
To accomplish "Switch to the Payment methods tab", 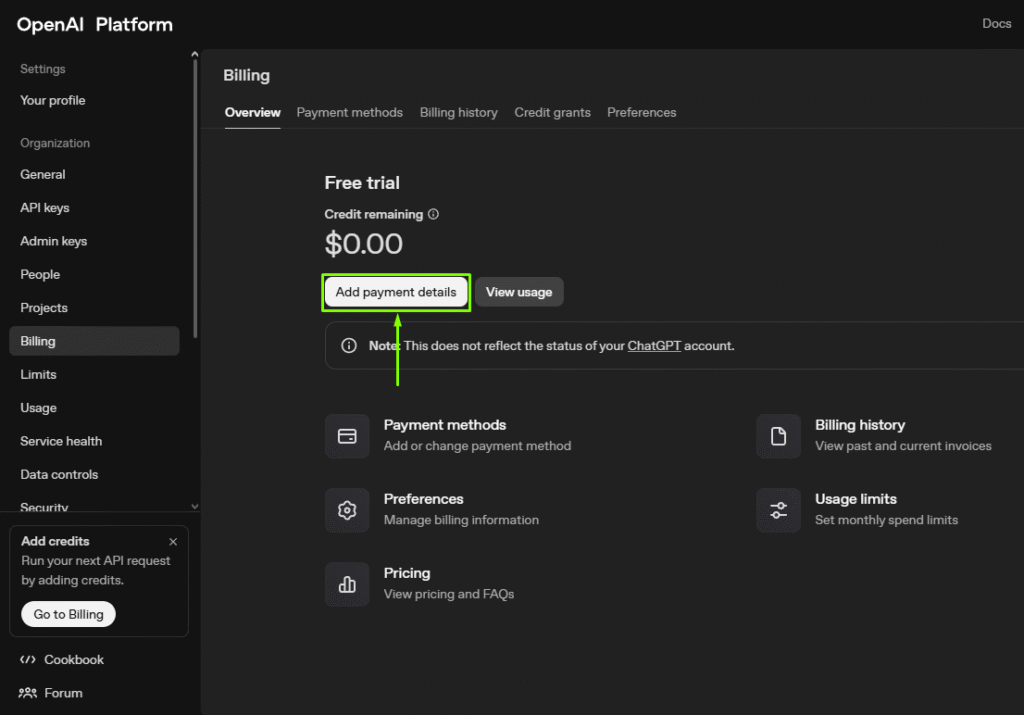I will click(349, 112).
